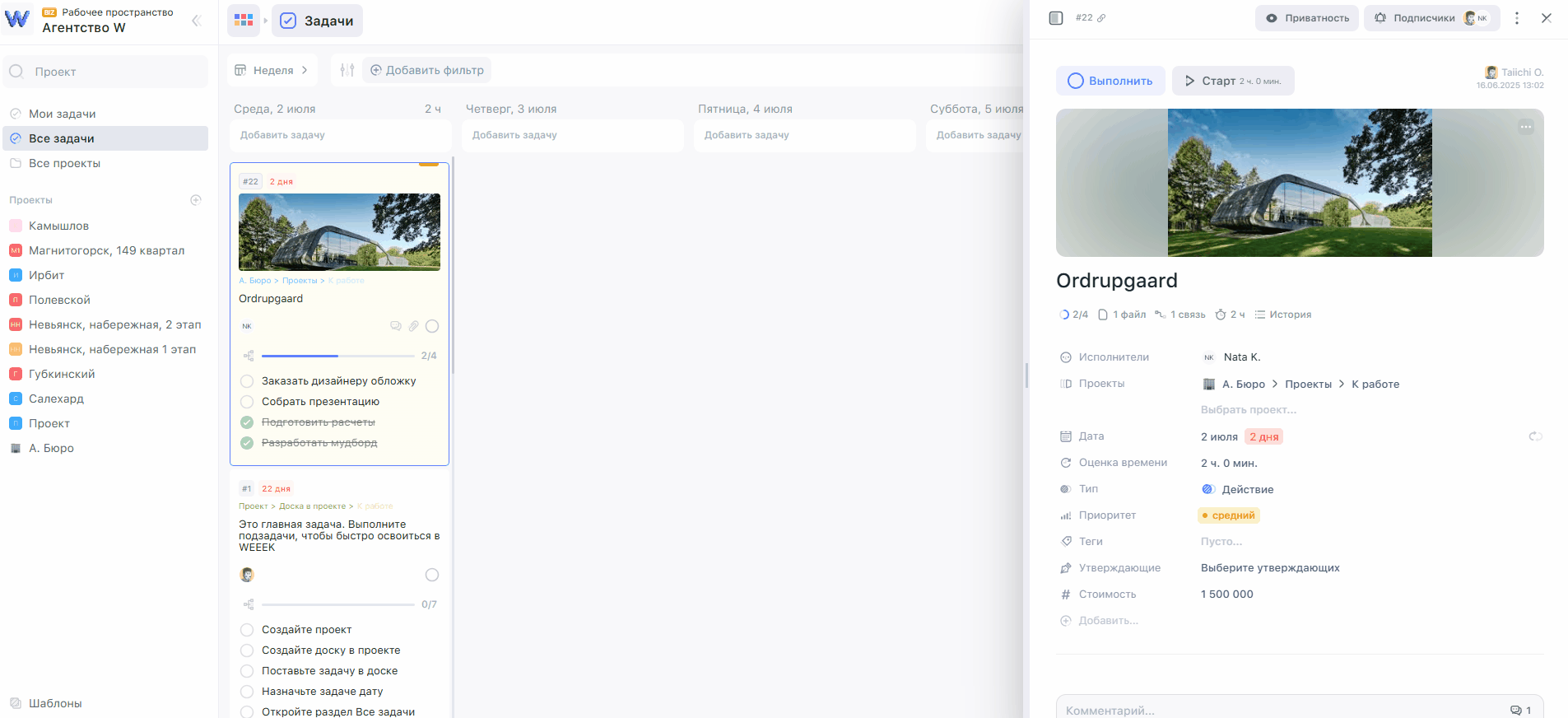Add a new project with plus icon
The width and height of the screenshot is (1568, 718).
196,200
